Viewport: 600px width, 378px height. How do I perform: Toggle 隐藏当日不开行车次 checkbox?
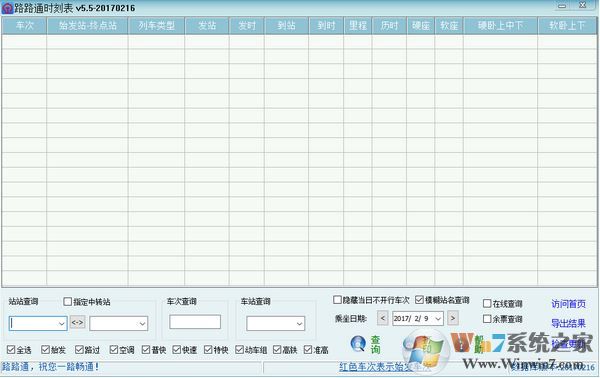(x=337, y=300)
